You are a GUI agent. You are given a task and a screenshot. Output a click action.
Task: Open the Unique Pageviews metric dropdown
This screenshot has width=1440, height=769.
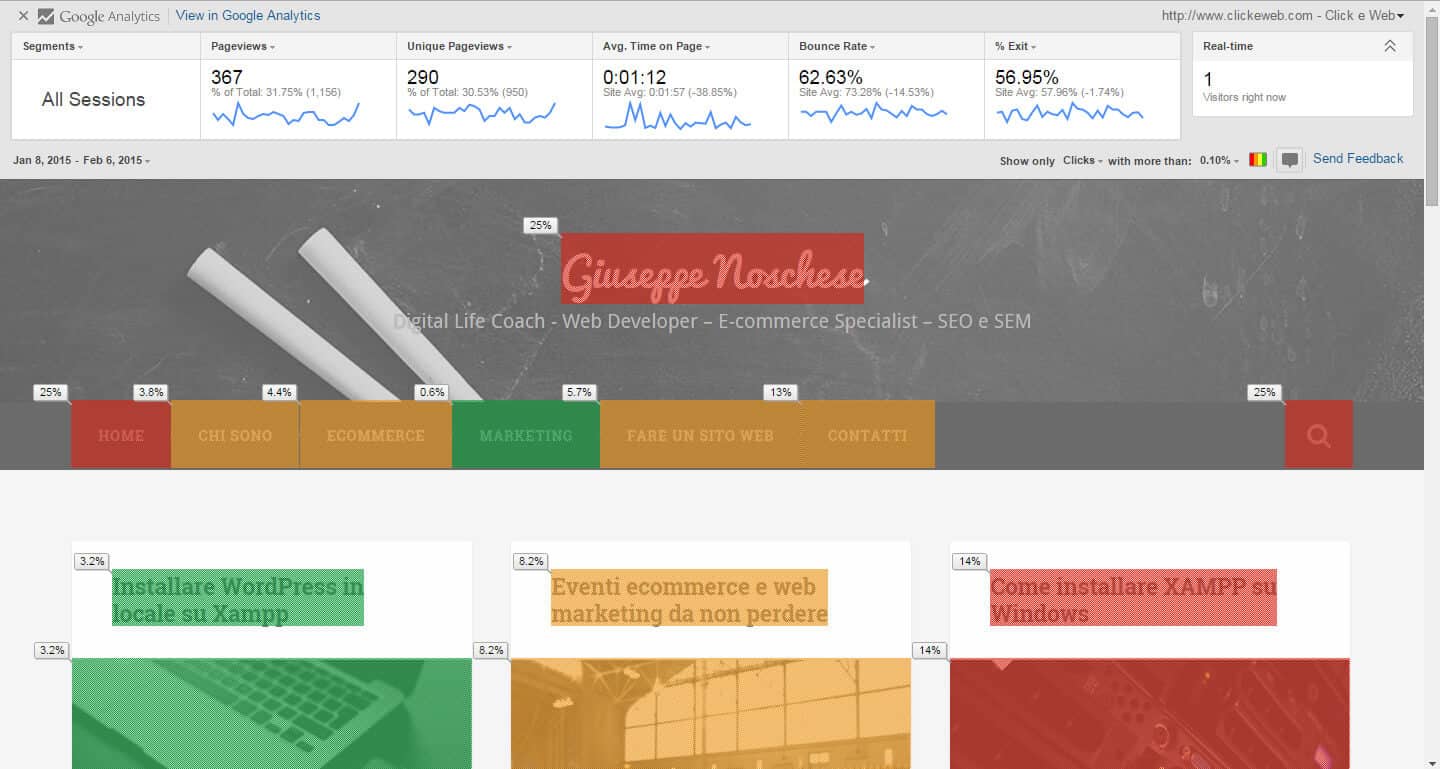click(x=460, y=46)
